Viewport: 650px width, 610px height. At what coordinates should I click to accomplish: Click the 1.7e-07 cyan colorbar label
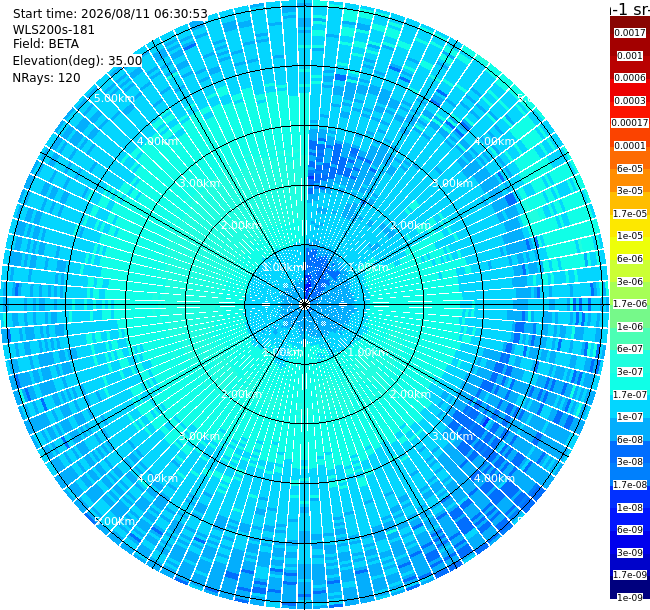[630, 395]
